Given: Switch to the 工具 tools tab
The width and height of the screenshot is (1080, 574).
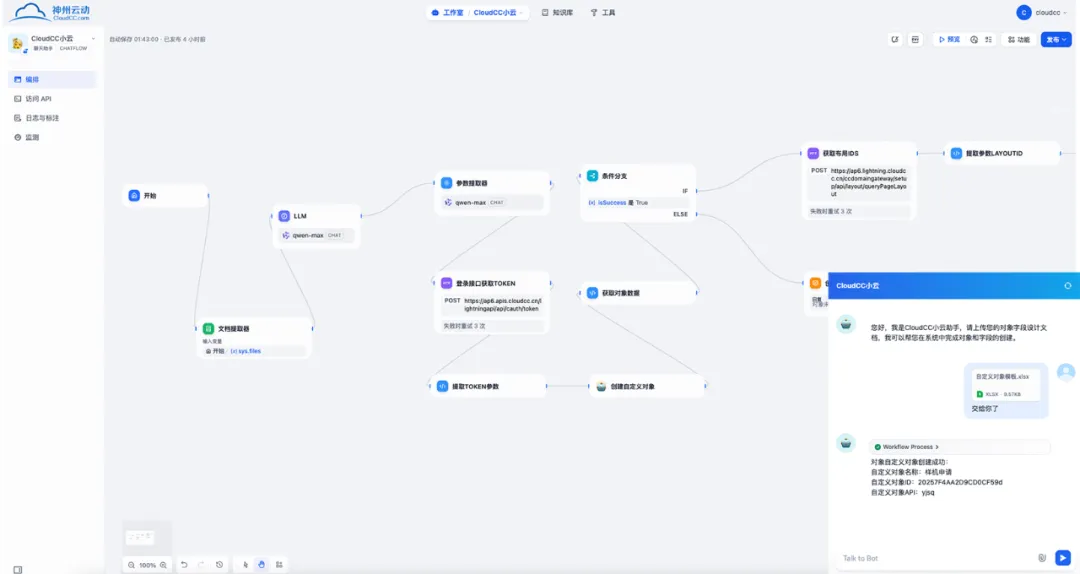Looking at the screenshot, I should click(603, 12).
